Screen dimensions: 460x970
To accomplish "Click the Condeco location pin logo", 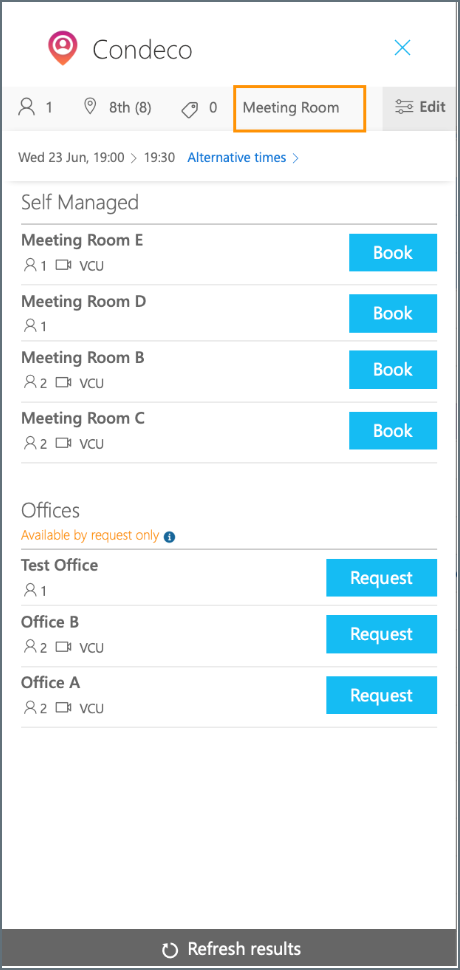I will (63, 49).
